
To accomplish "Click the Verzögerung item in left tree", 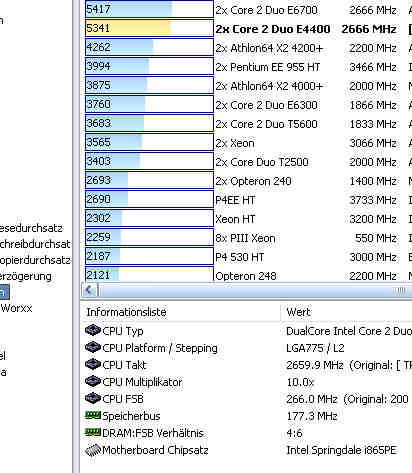I will tap(26, 276).
